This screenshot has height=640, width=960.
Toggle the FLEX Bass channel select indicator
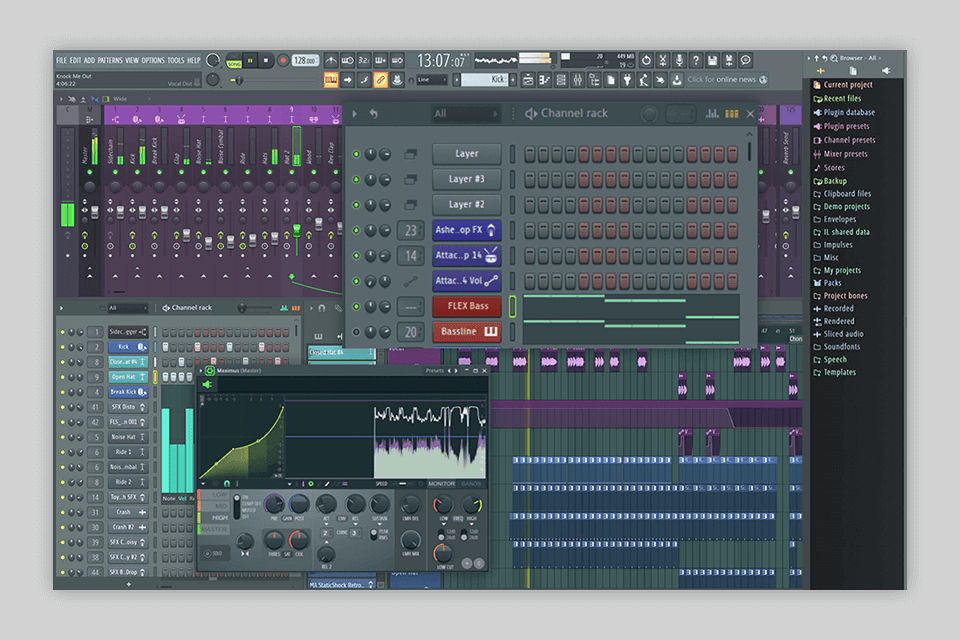(x=513, y=306)
